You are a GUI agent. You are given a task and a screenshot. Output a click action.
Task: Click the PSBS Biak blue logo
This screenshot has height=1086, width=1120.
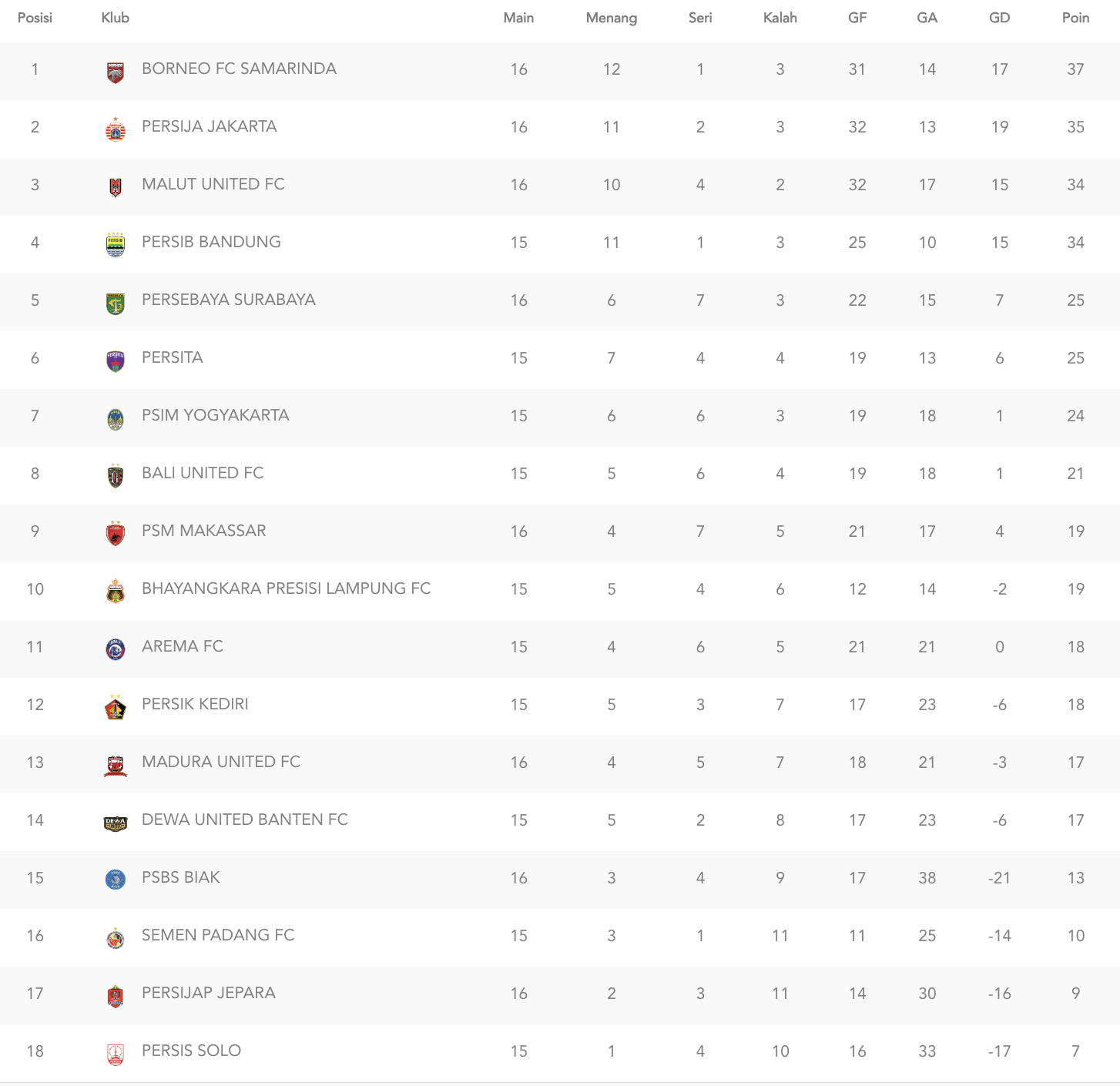(x=116, y=880)
